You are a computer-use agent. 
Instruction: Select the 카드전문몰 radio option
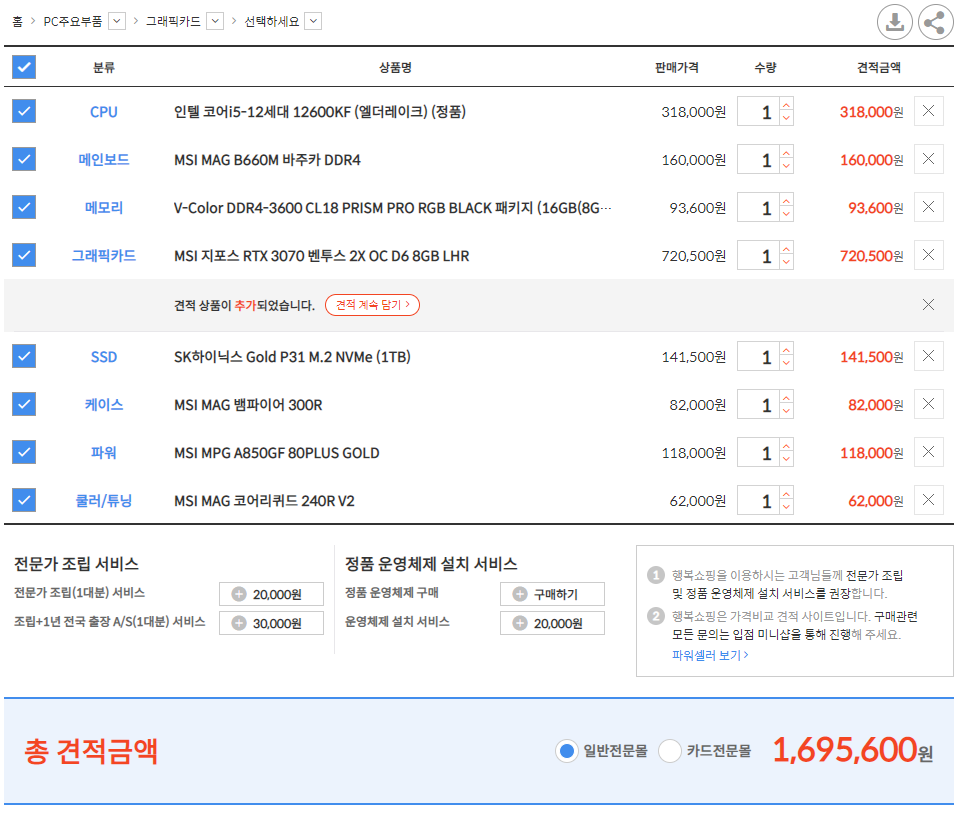click(669, 751)
